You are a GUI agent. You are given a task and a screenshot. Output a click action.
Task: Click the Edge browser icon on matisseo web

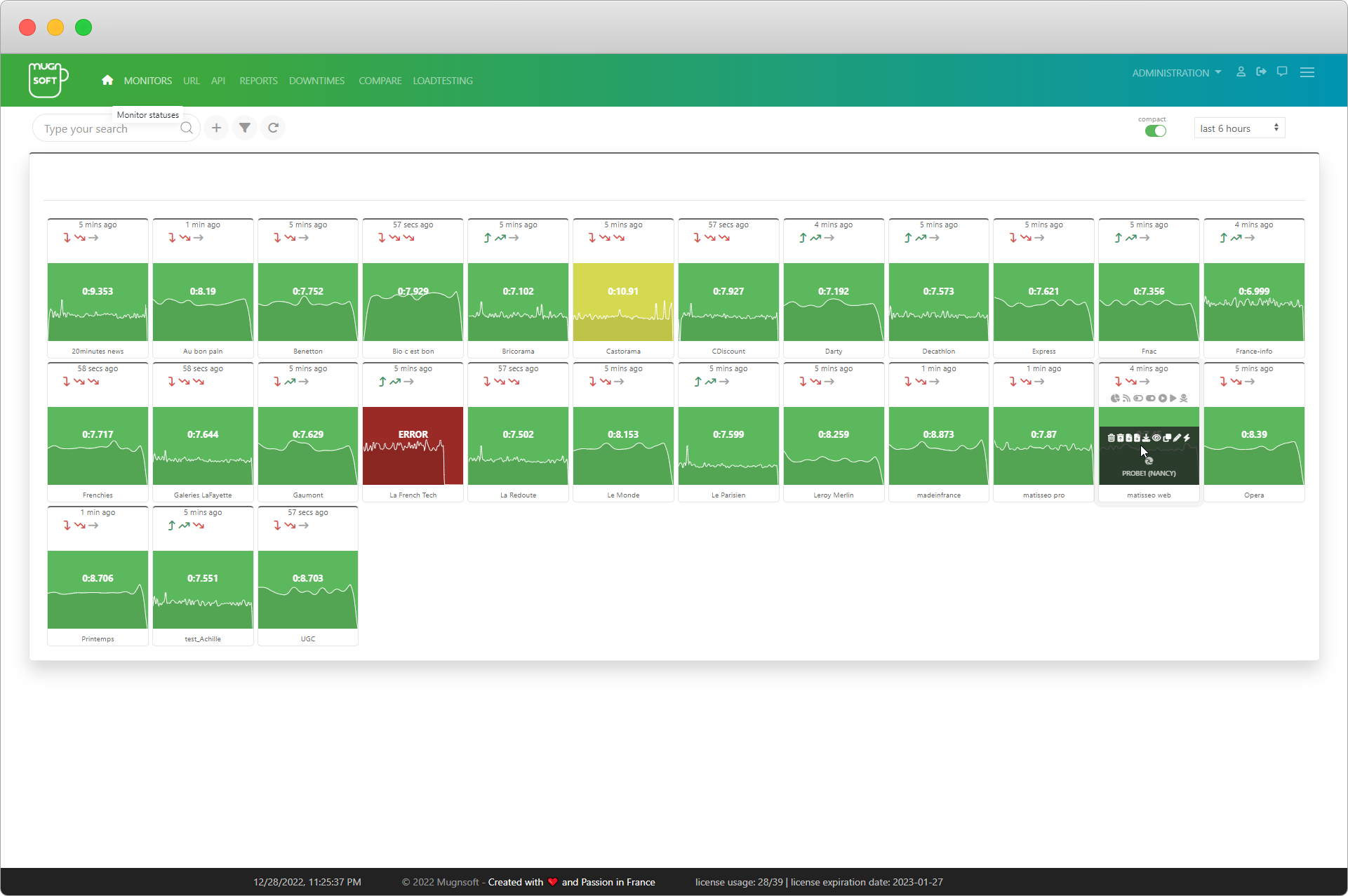coord(1149,461)
